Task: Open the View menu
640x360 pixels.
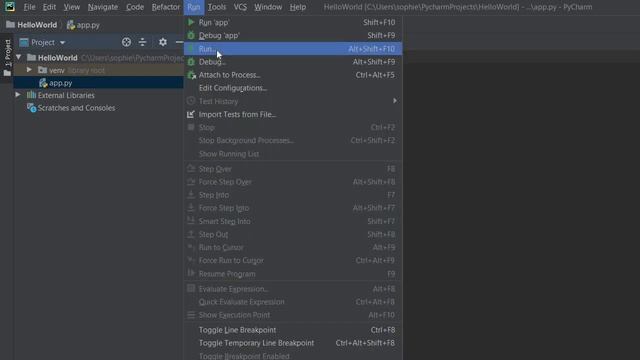Action: (72, 7)
